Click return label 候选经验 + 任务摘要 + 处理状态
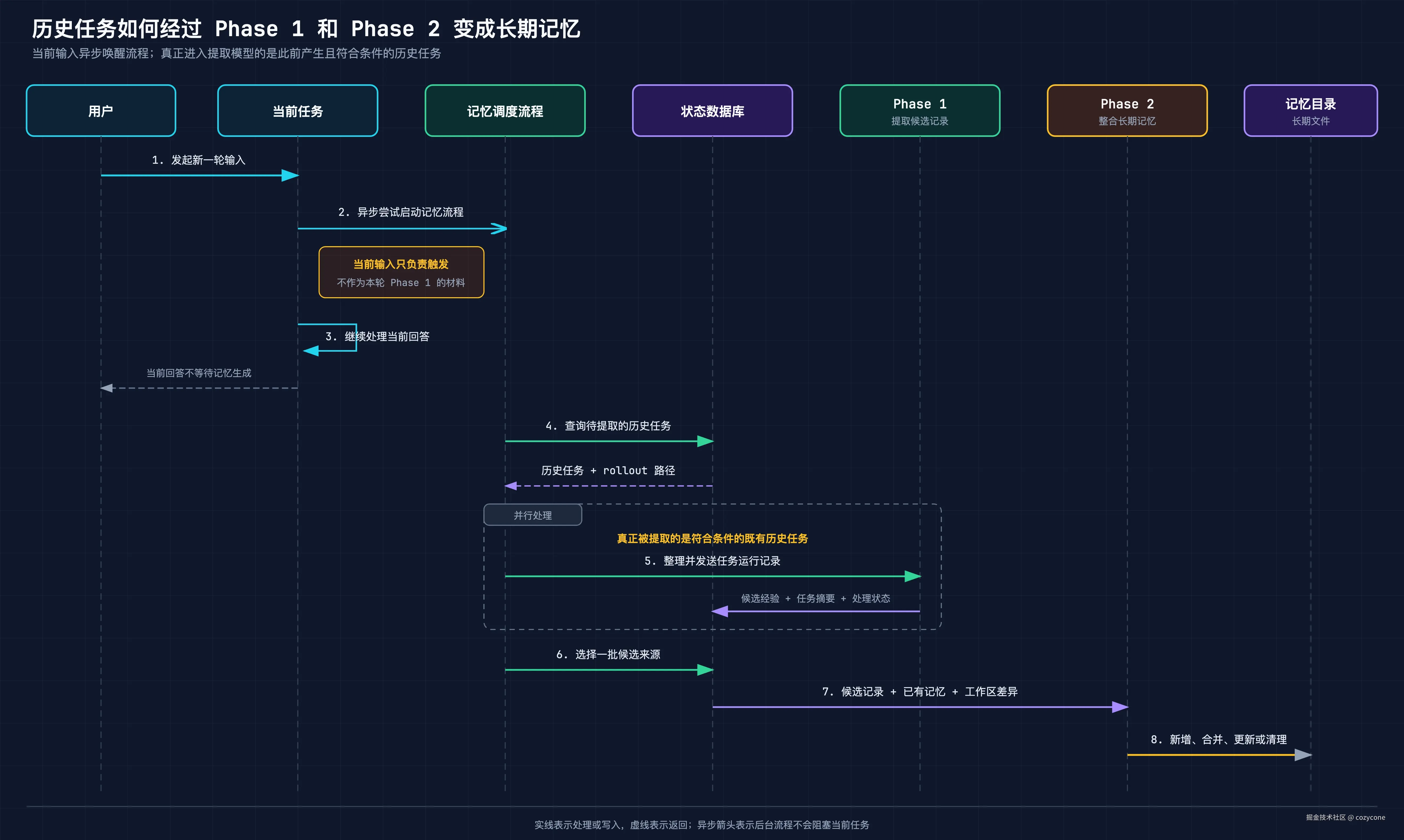This screenshot has width=1404, height=840. [816, 598]
